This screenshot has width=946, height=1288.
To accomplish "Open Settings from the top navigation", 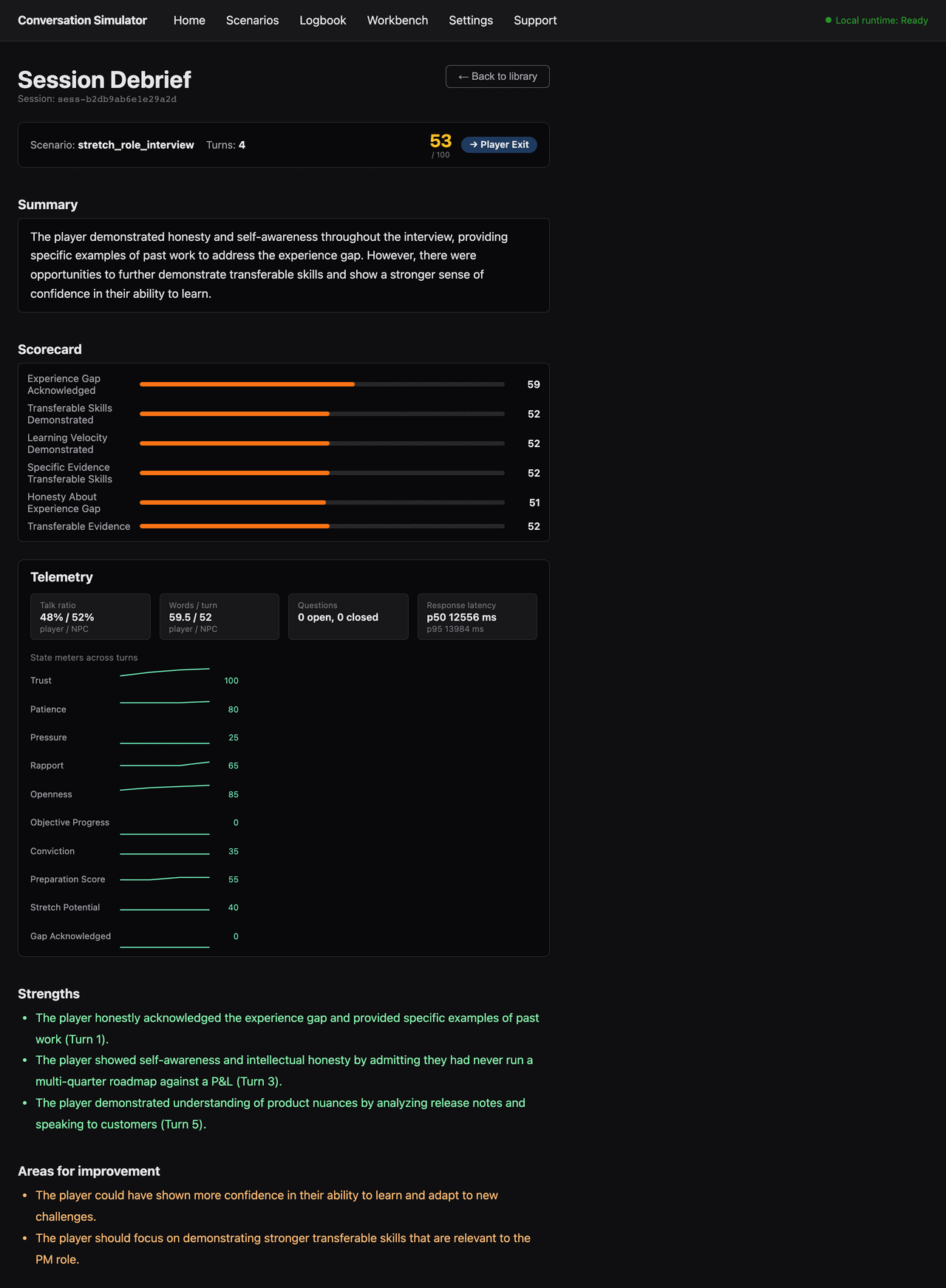I will point(471,20).
